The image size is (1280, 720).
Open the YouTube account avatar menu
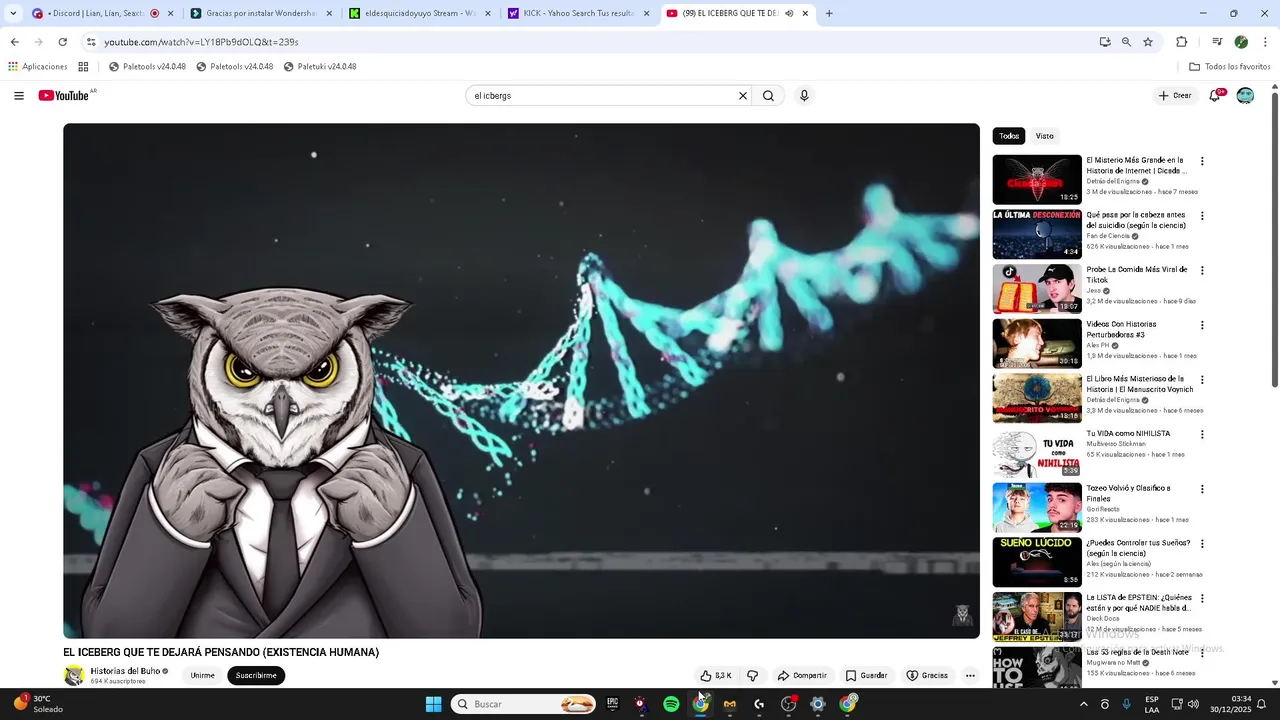click(1245, 96)
